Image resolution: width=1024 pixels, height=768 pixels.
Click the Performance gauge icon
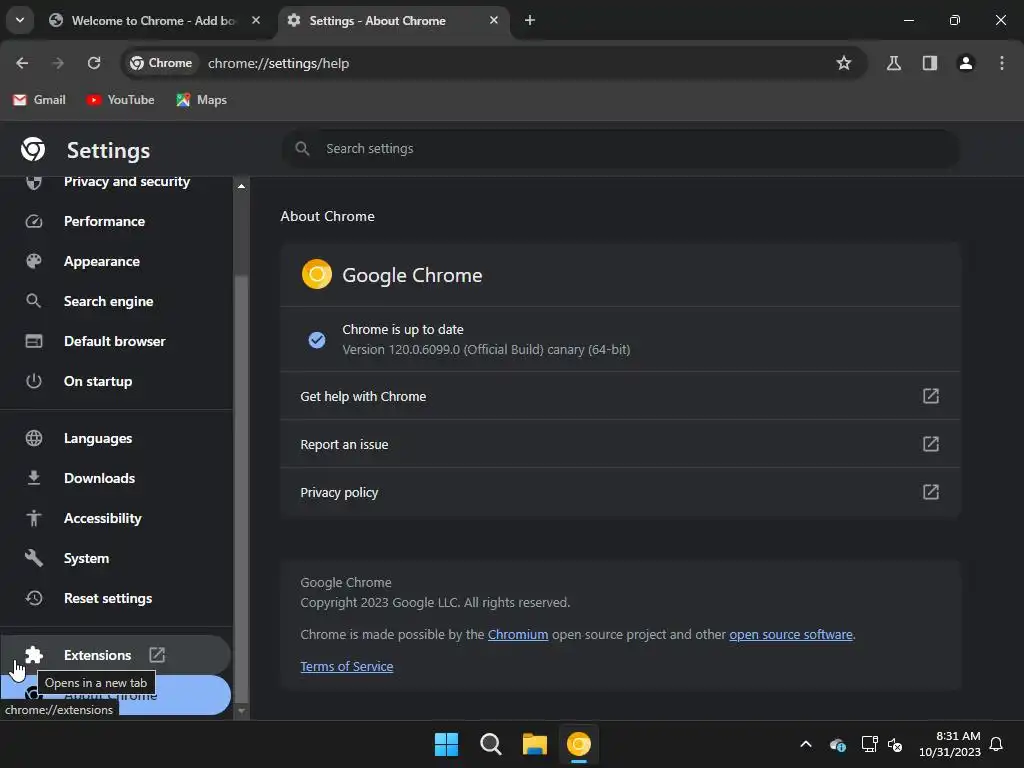coord(33,221)
